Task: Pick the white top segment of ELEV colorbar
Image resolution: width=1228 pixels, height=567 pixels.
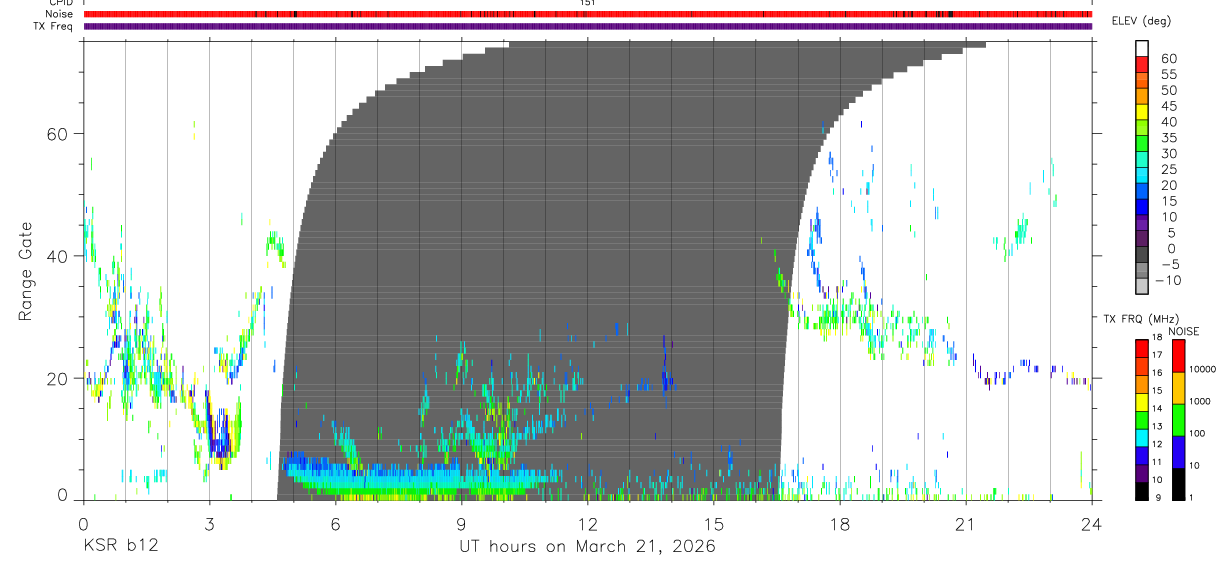Action: (x=1141, y=50)
